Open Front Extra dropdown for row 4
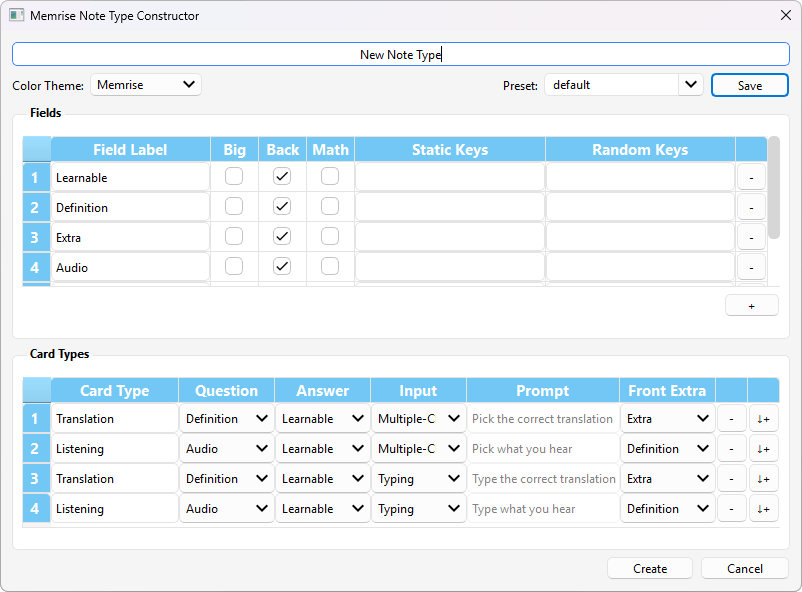The image size is (802, 592). (x=667, y=509)
